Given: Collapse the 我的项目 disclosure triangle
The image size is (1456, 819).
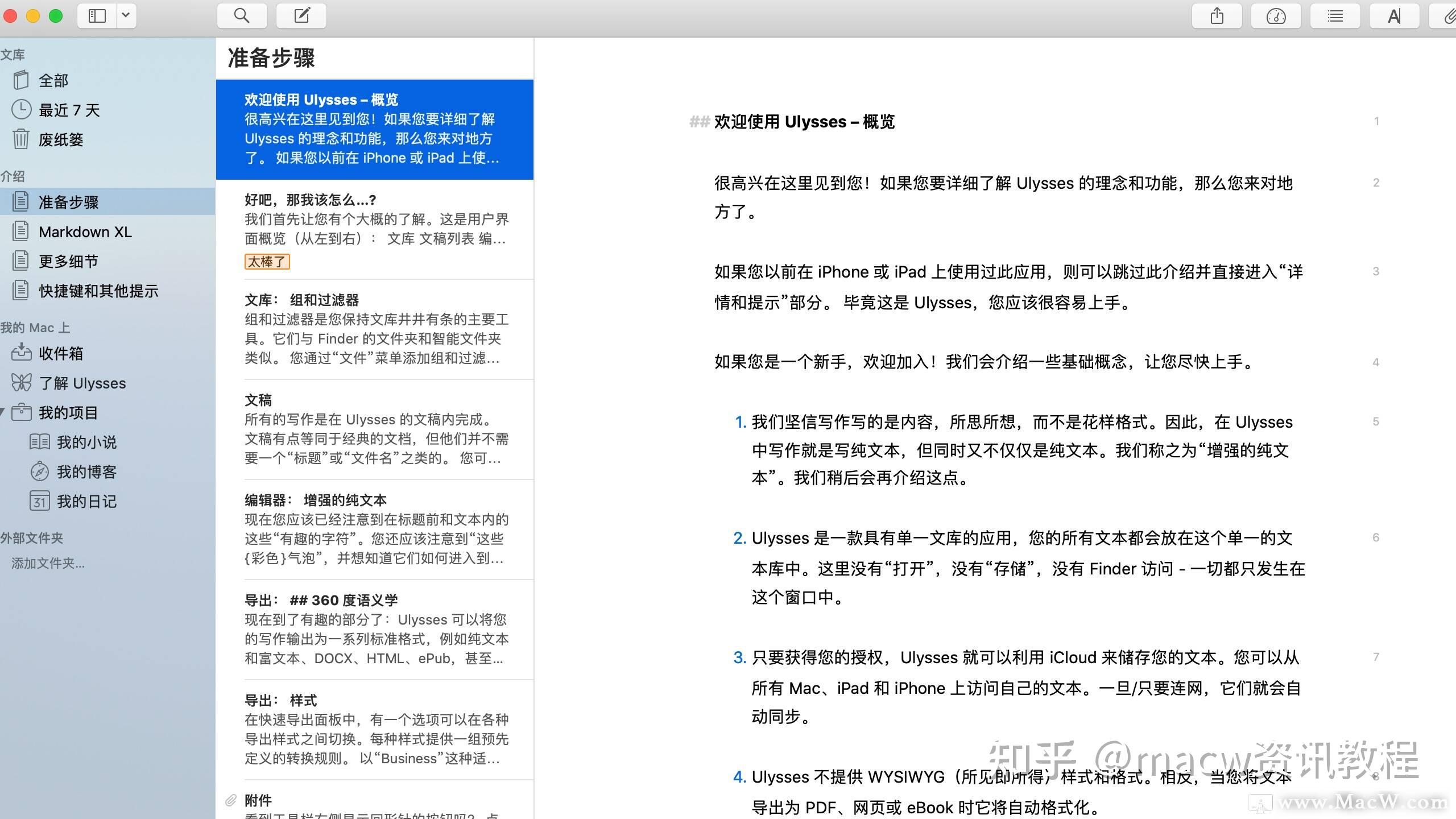Looking at the screenshot, I should [3, 412].
